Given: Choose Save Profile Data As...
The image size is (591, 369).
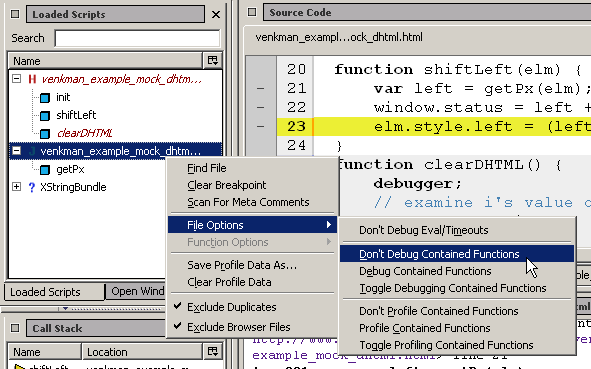Looking at the screenshot, I should click(253, 265).
